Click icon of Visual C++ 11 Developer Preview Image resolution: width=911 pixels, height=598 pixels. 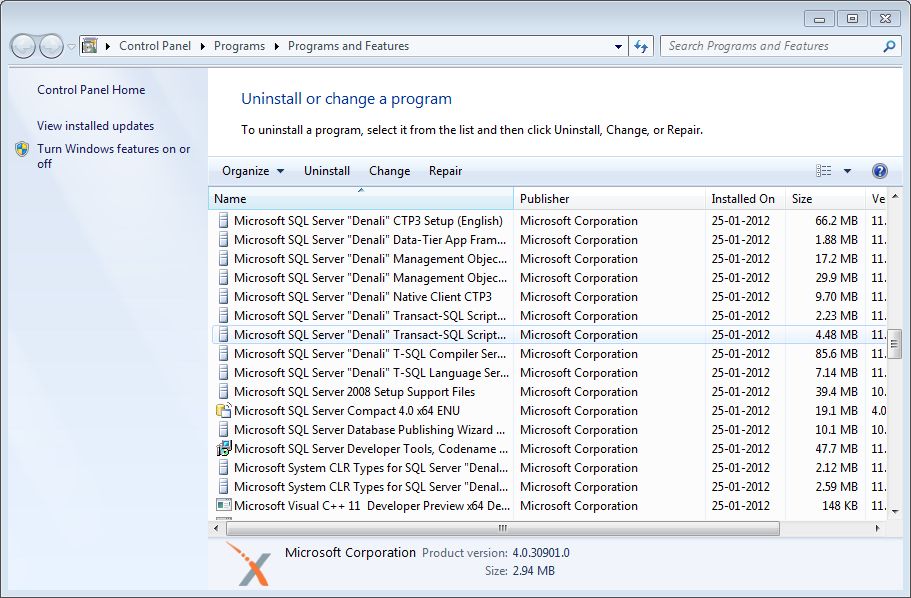pyautogui.click(x=224, y=505)
